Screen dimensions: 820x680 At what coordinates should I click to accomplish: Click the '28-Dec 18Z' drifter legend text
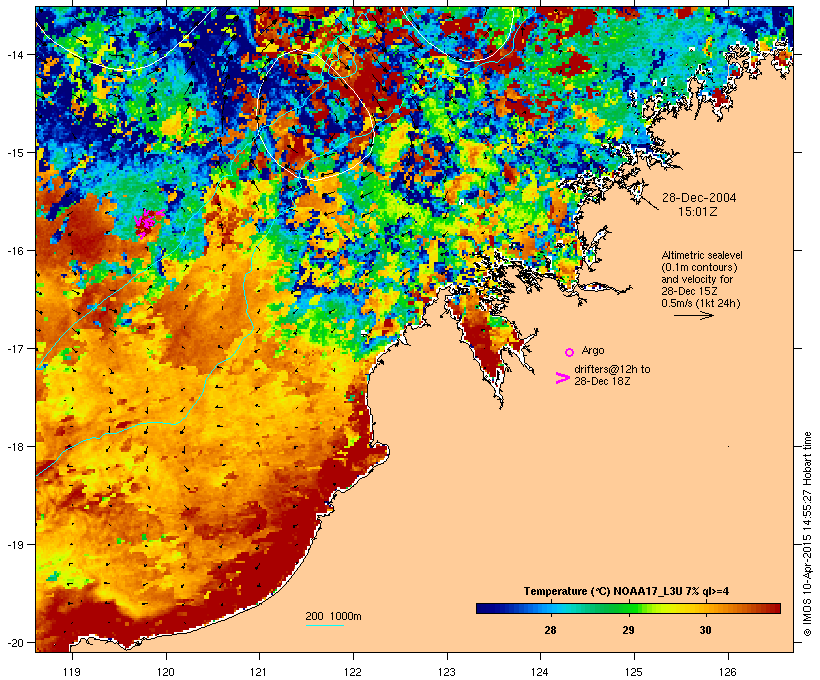[x=602, y=381]
